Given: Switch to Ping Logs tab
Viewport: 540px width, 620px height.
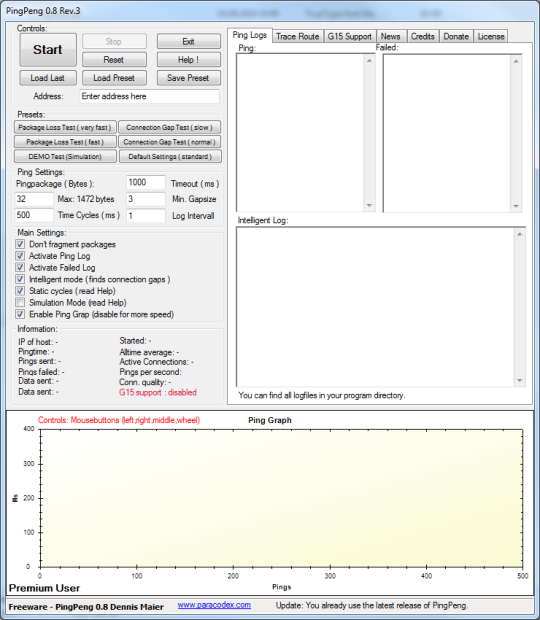Looking at the screenshot, I should tap(250, 35).
